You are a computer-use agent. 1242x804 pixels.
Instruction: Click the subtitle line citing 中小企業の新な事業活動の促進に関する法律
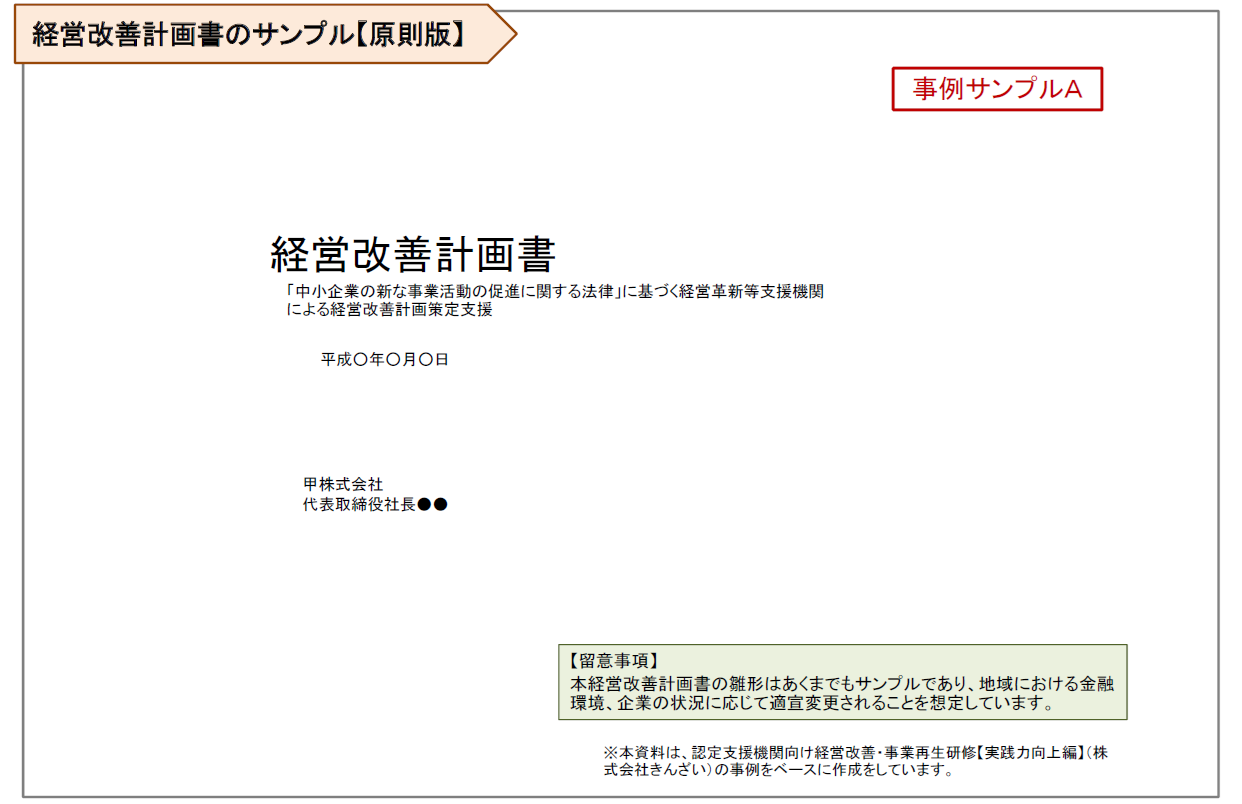[x=554, y=292]
